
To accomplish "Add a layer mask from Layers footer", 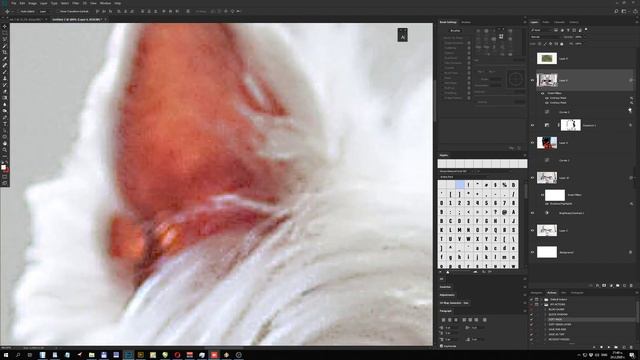I will [x=604, y=286].
